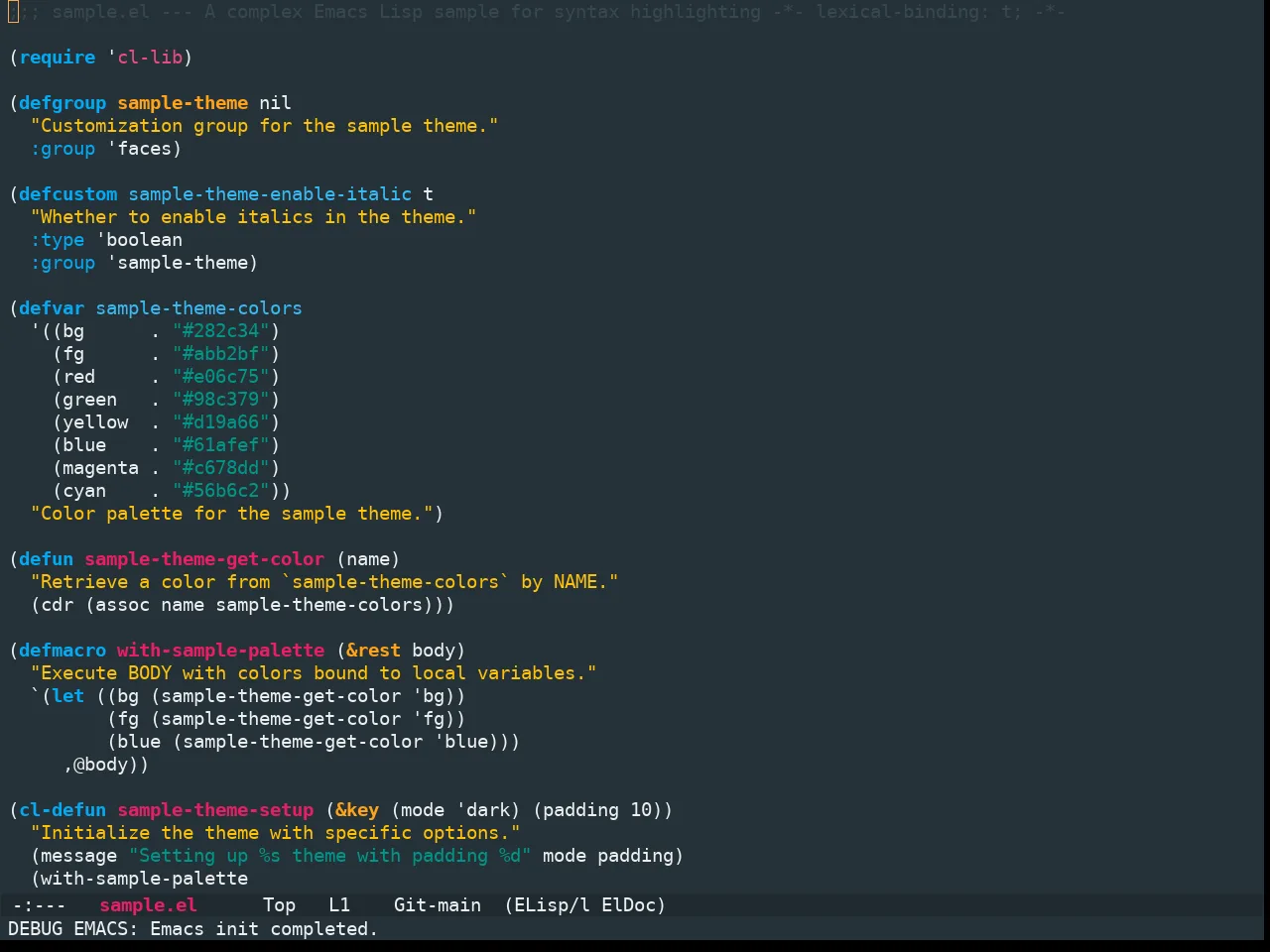
Task: Click the Top buffer position indicator
Action: click(280, 905)
